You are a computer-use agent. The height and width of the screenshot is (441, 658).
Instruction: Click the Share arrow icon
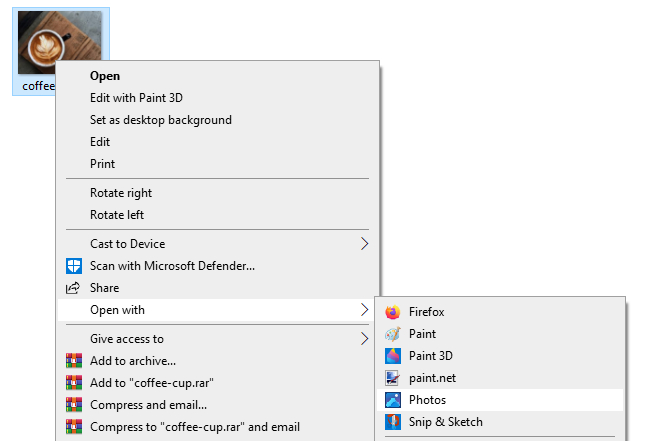click(73, 288)
